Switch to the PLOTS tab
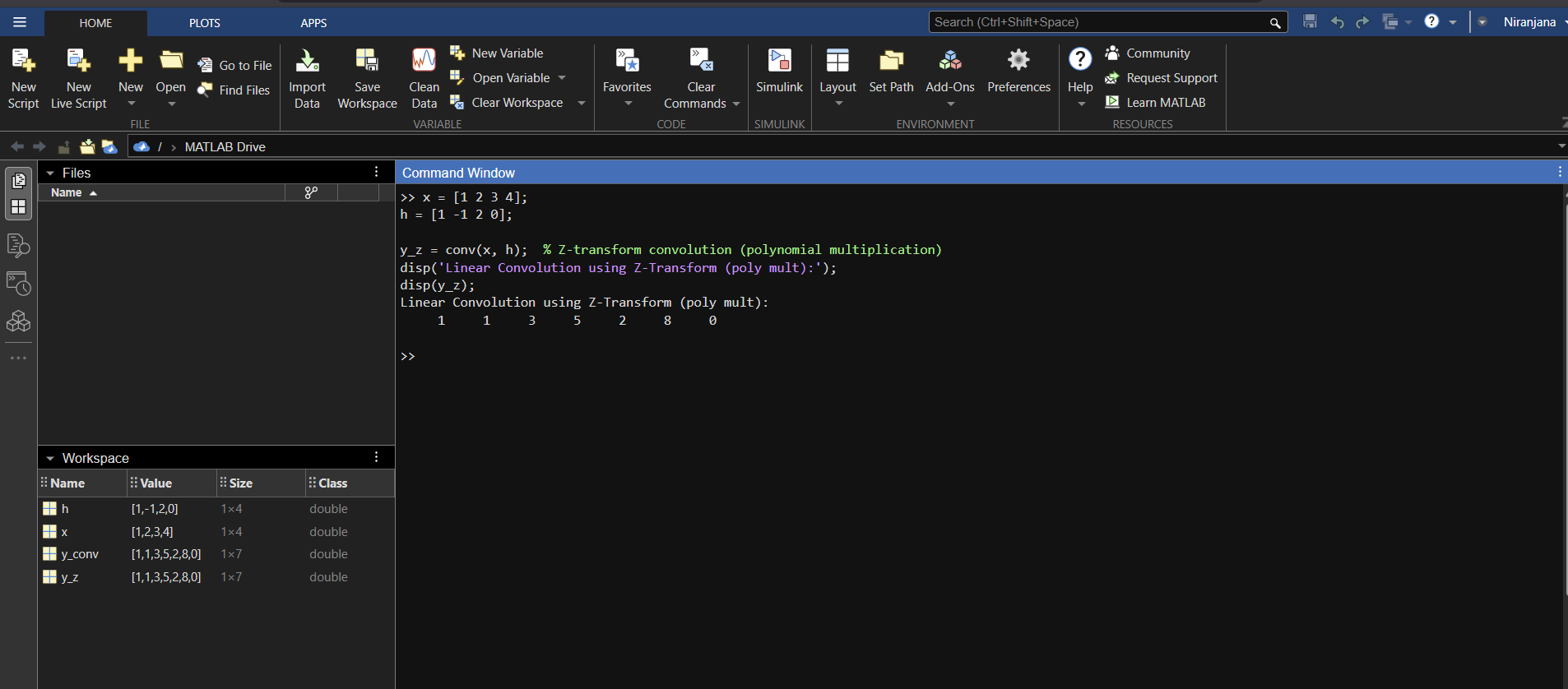1568x689 pixels. pyautogui.click(x=205, y=23)
